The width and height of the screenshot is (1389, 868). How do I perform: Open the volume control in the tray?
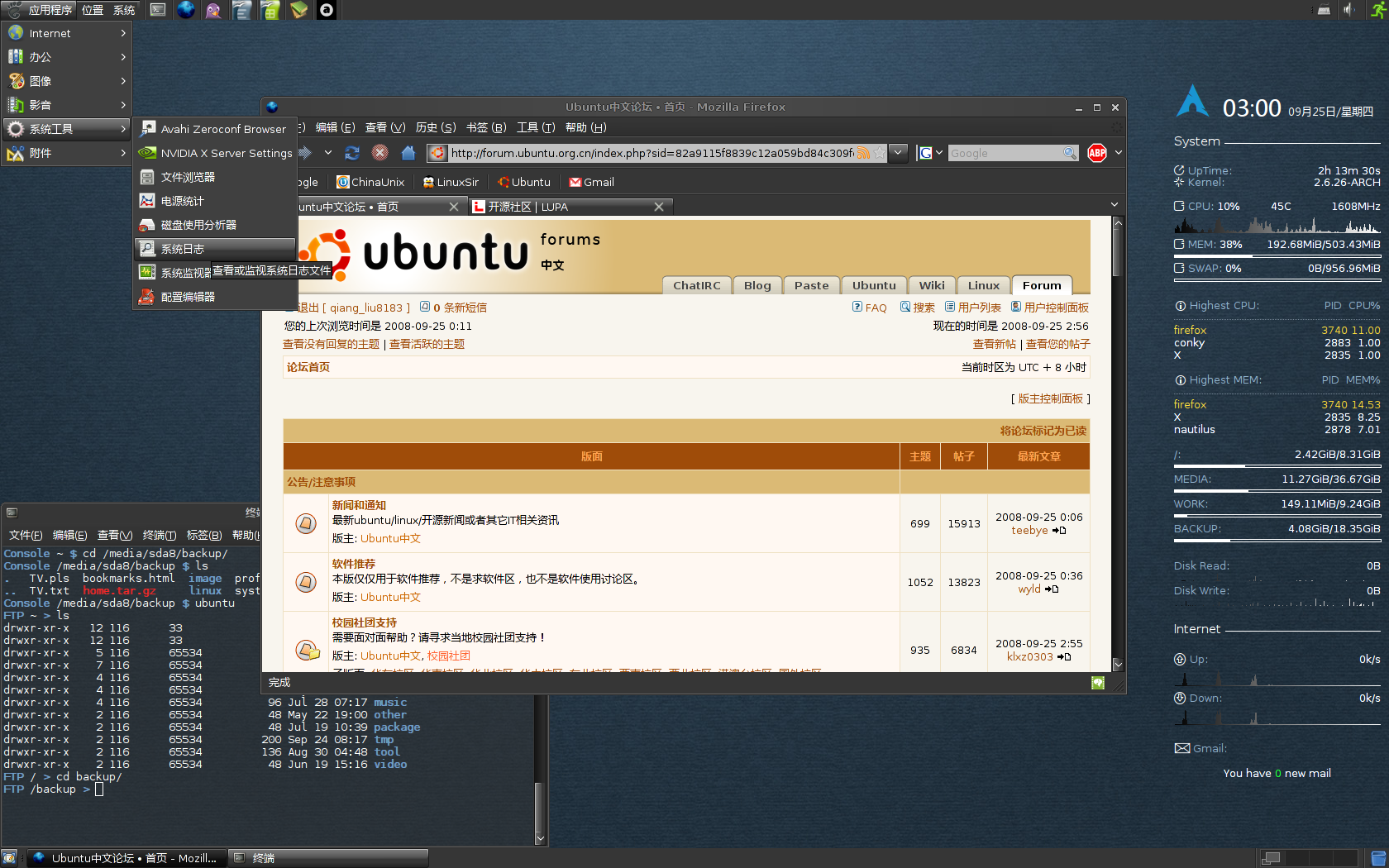[x=1349, y=10]
